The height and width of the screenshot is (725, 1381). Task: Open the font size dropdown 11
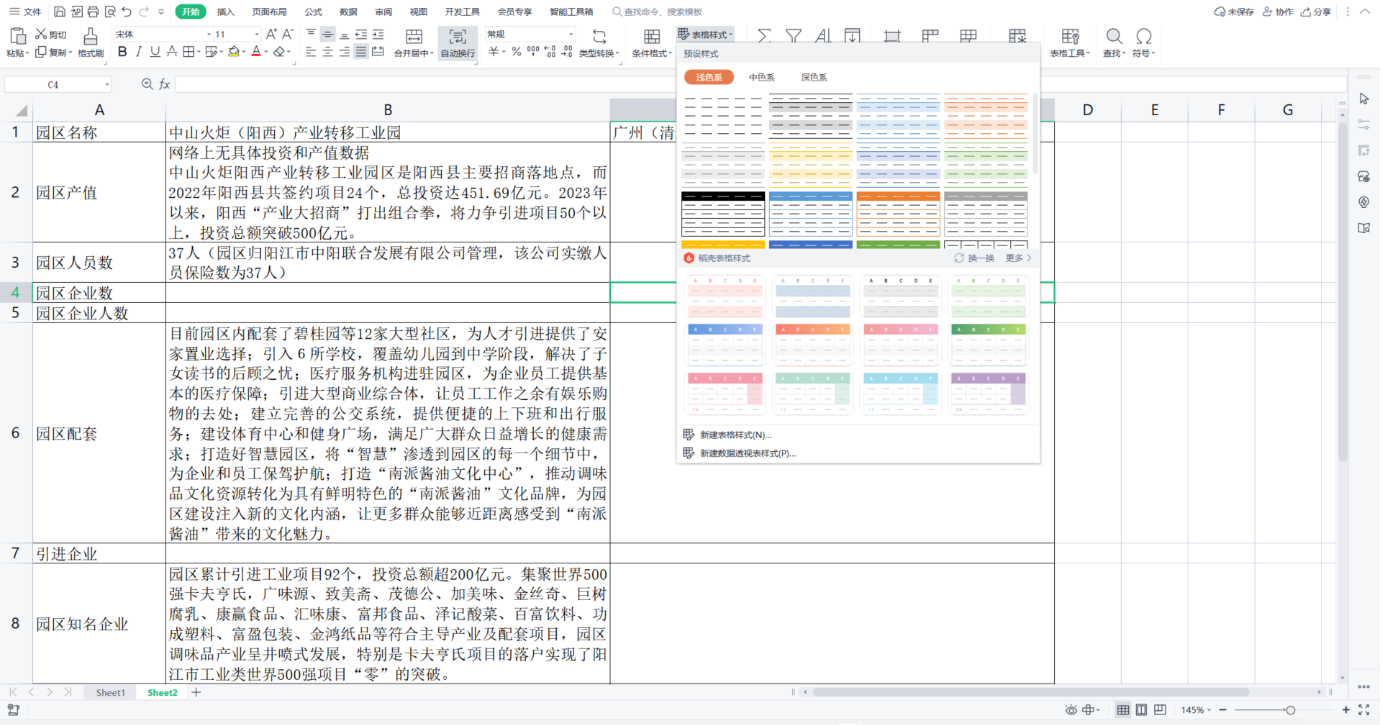(x=258, y=34)
